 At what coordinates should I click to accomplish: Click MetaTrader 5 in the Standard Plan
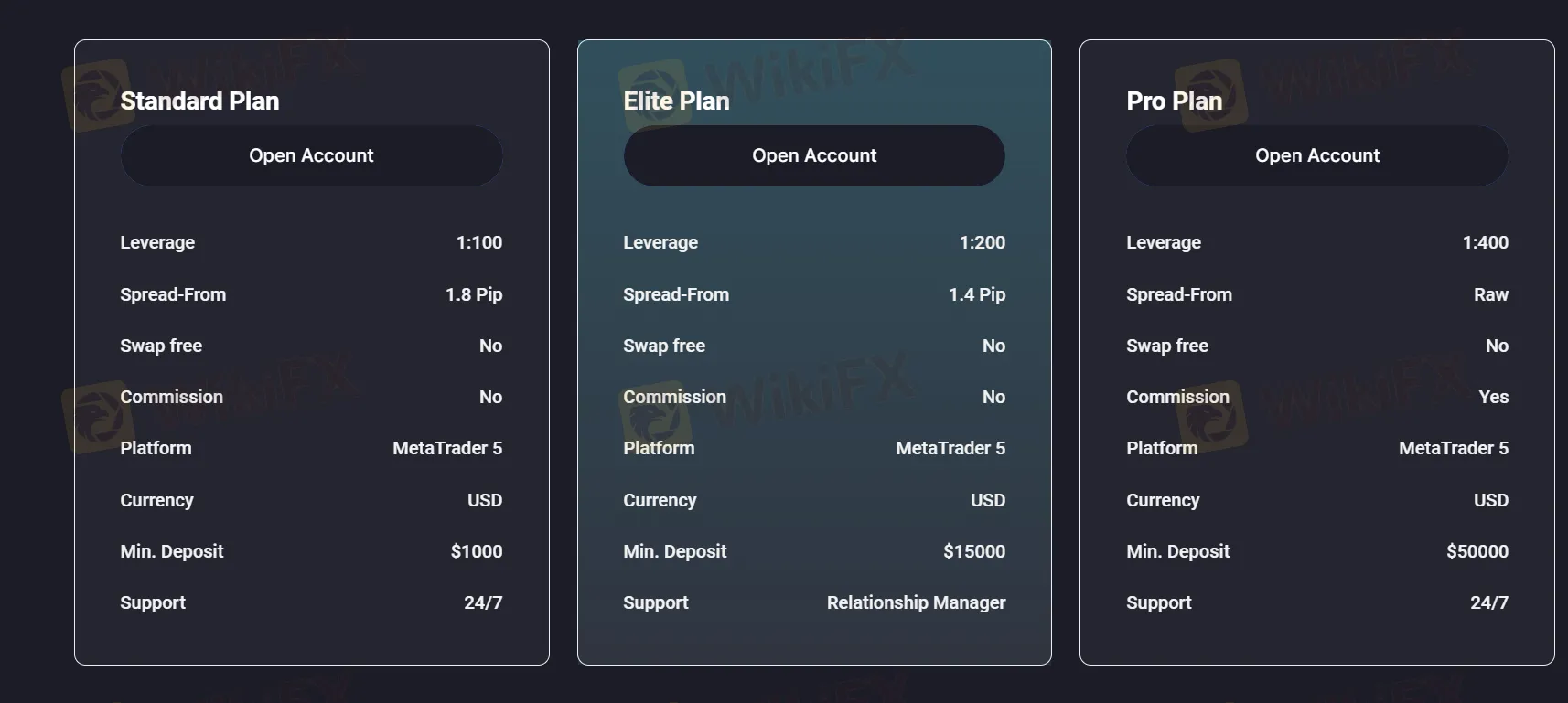447,448
